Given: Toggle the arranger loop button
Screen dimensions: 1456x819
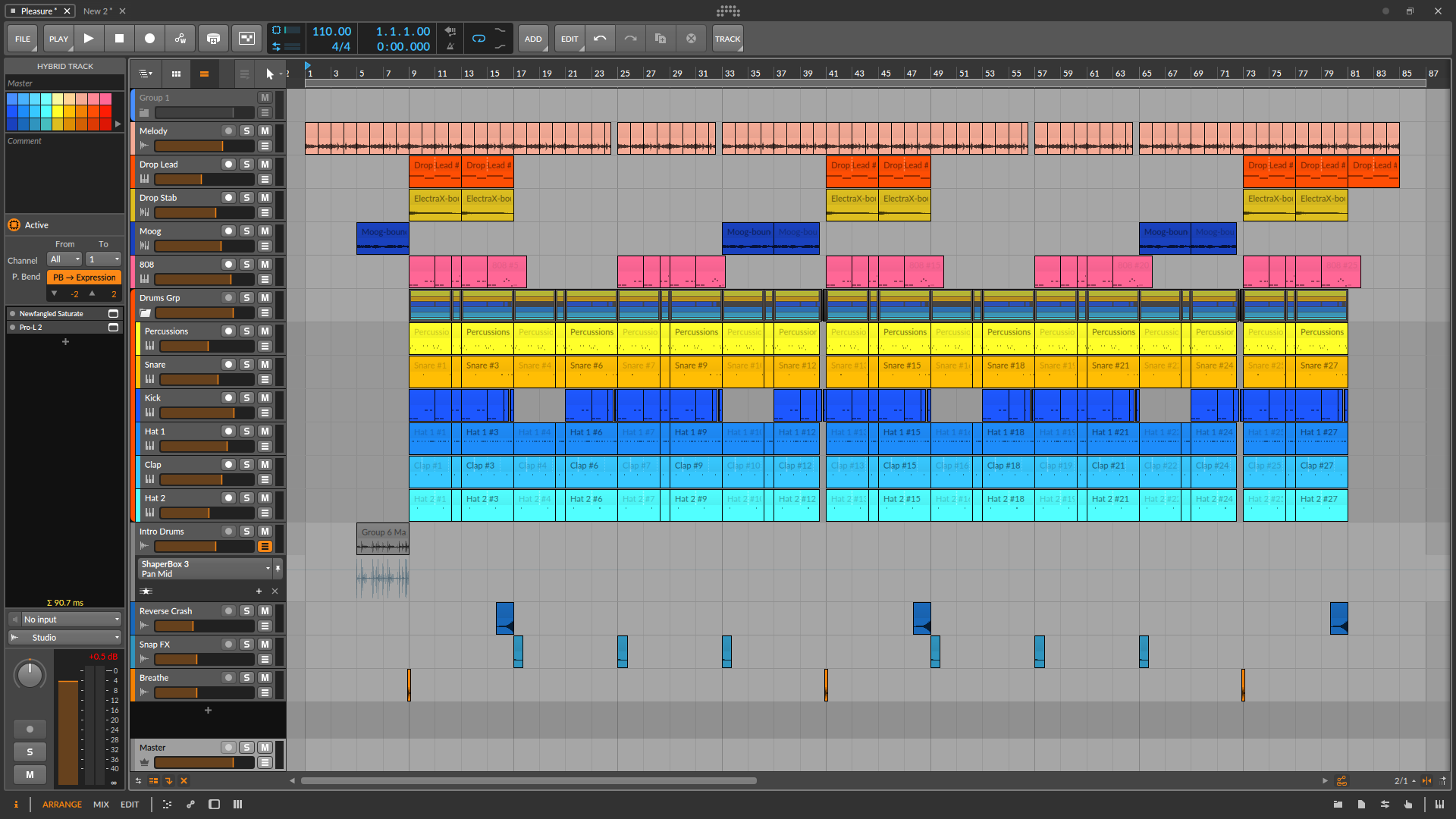Looking at the screenshot, I should click(479, 39).
